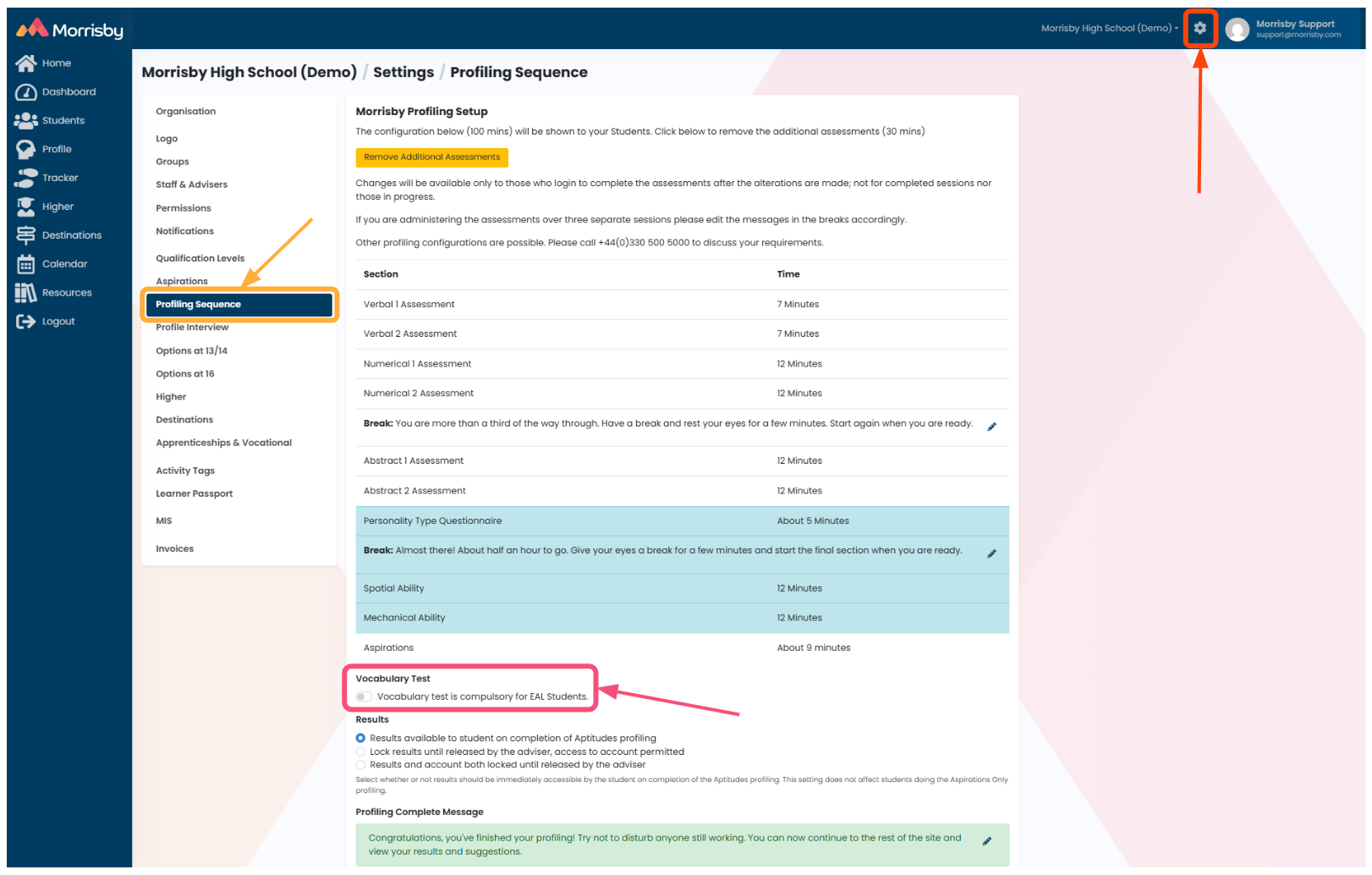Open Options at 16 settings
Image resolution: width=1372 pixels, height=875 pixels.
click(x=184, y=374)
